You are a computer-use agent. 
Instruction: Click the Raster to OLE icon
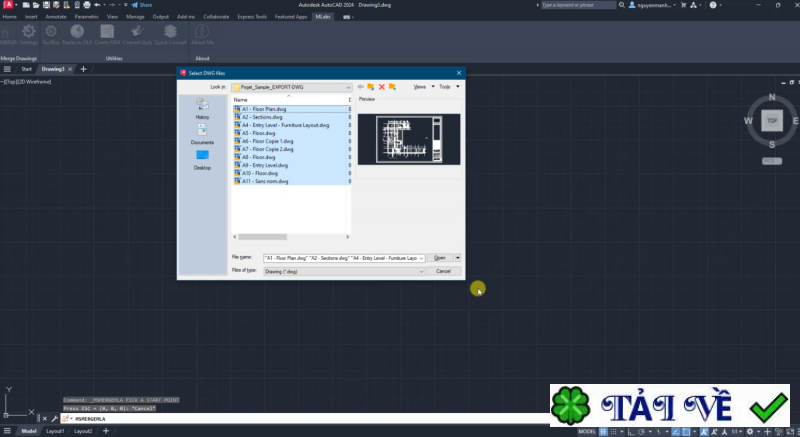(77, 33)
